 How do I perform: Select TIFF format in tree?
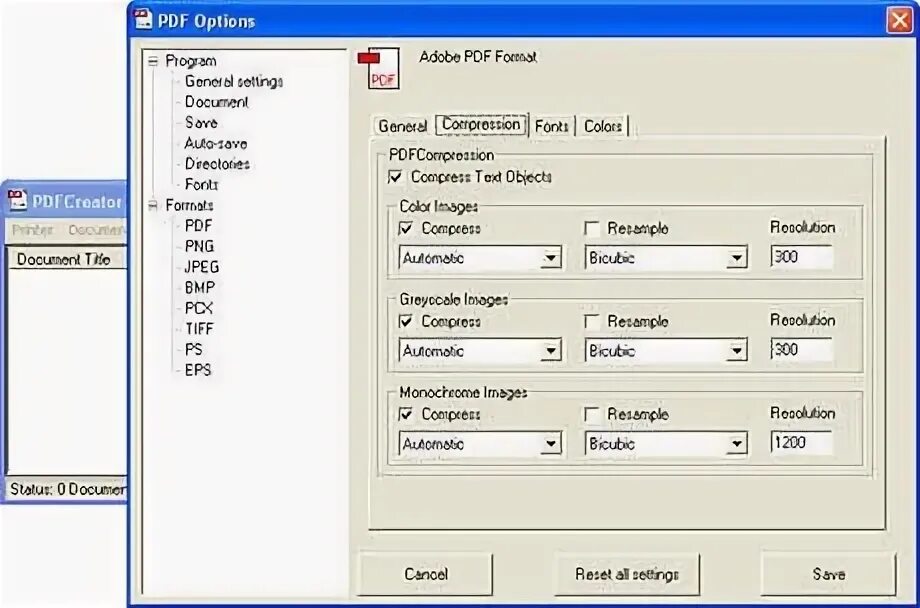point(199,329)
